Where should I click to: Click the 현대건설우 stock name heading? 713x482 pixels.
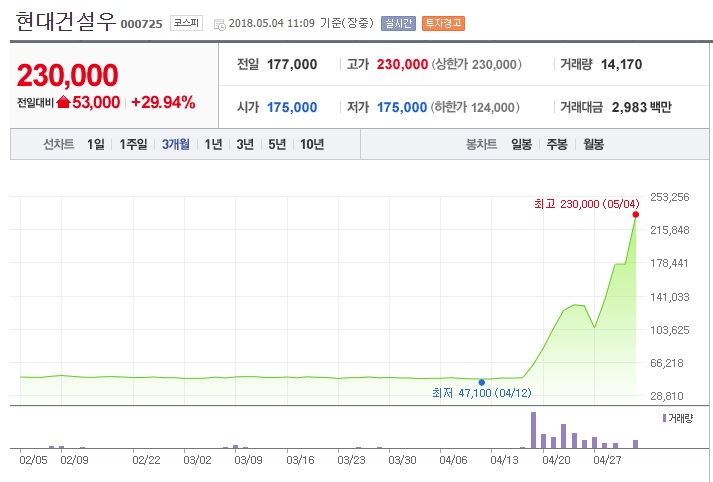click(x=65, y=21)
